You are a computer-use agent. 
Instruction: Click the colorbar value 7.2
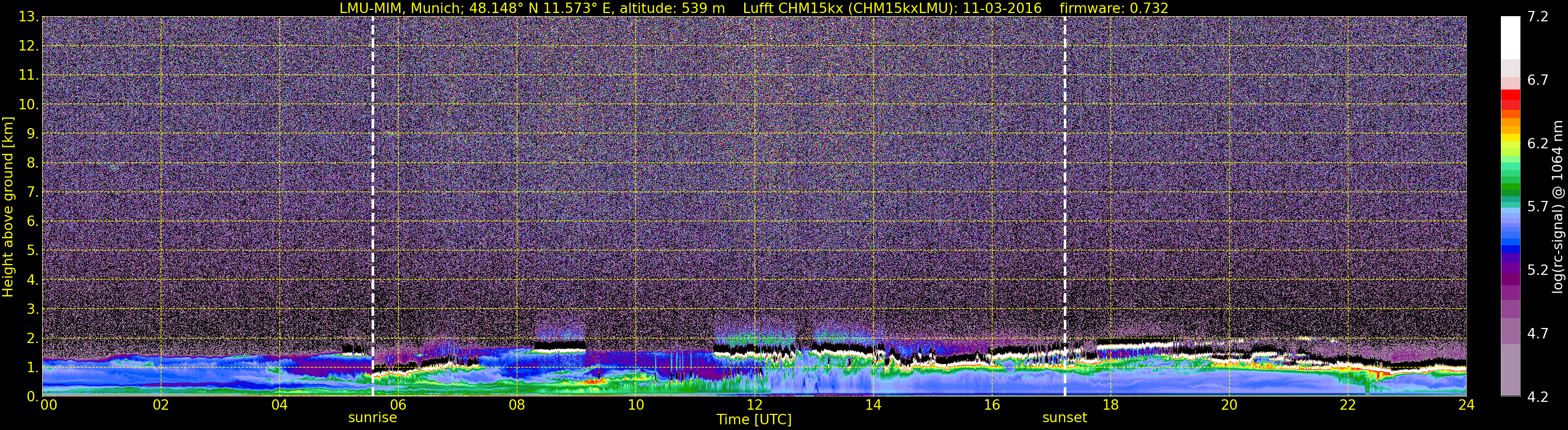(1538, 17)
